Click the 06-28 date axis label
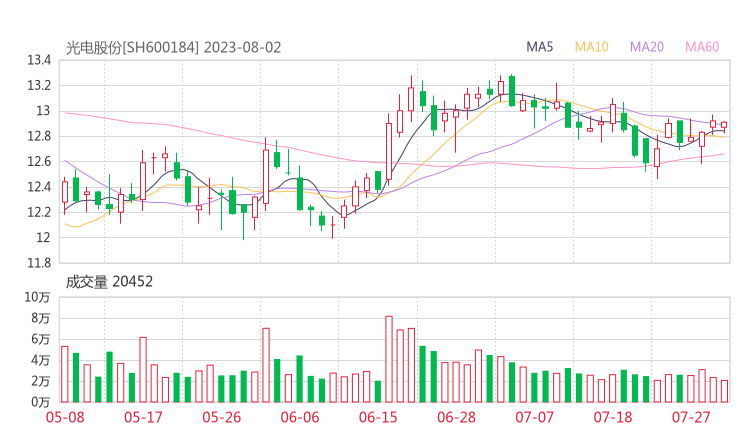 click(x=456, y=417)
